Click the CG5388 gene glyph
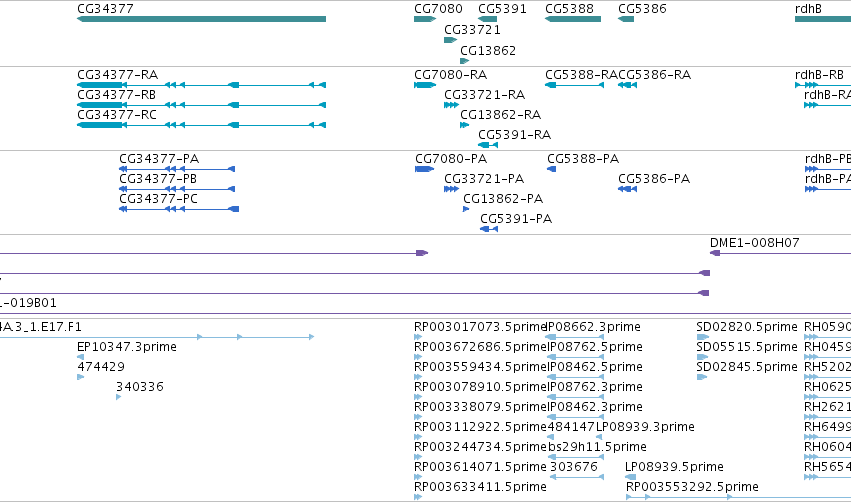 573,19
